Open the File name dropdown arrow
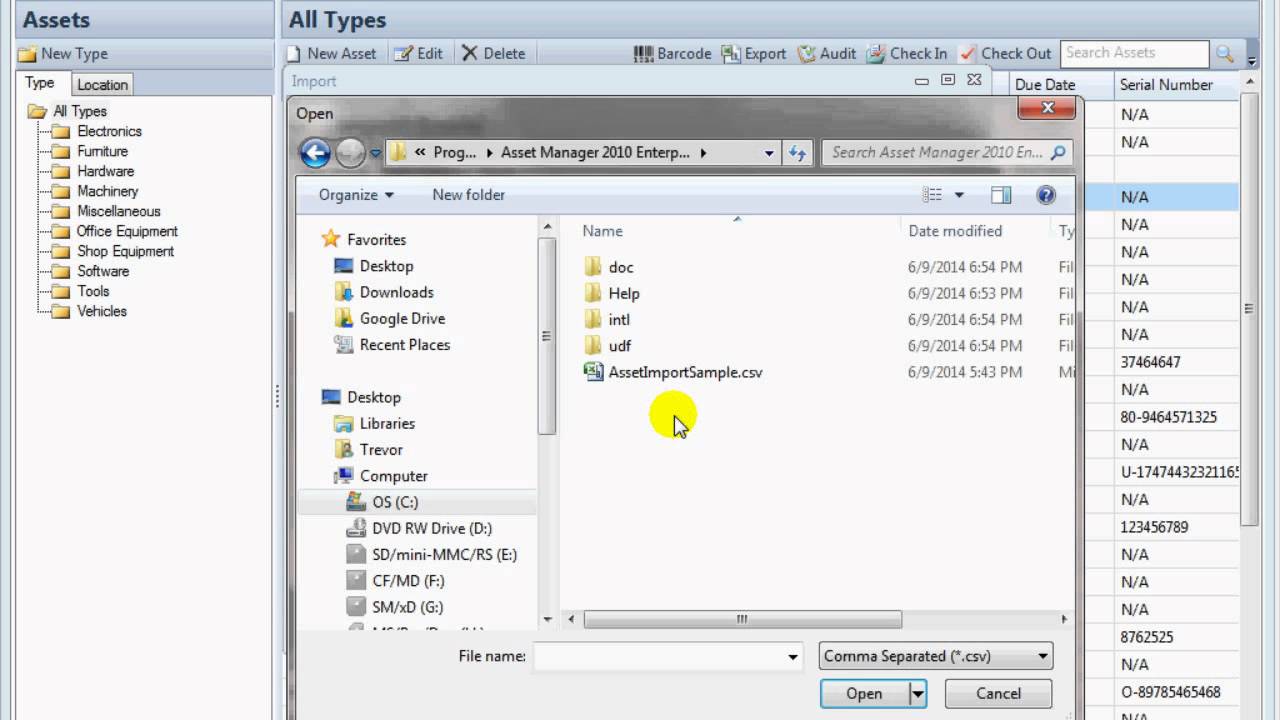The image size is (1280, 720). click(793, 657)
